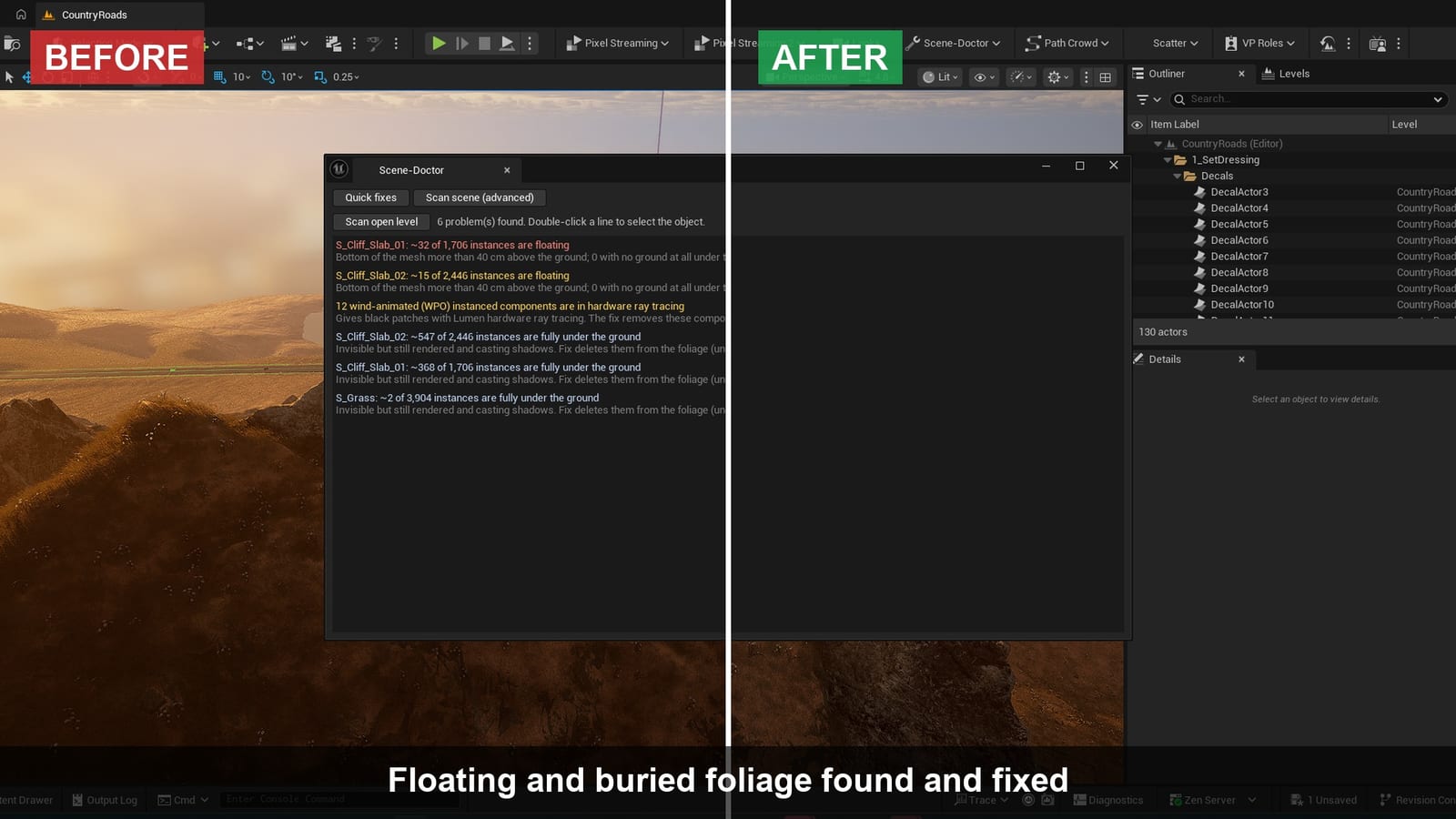Open the Path Crowd menu
Screen dimensions: 1456x819
click(1067, 43)
